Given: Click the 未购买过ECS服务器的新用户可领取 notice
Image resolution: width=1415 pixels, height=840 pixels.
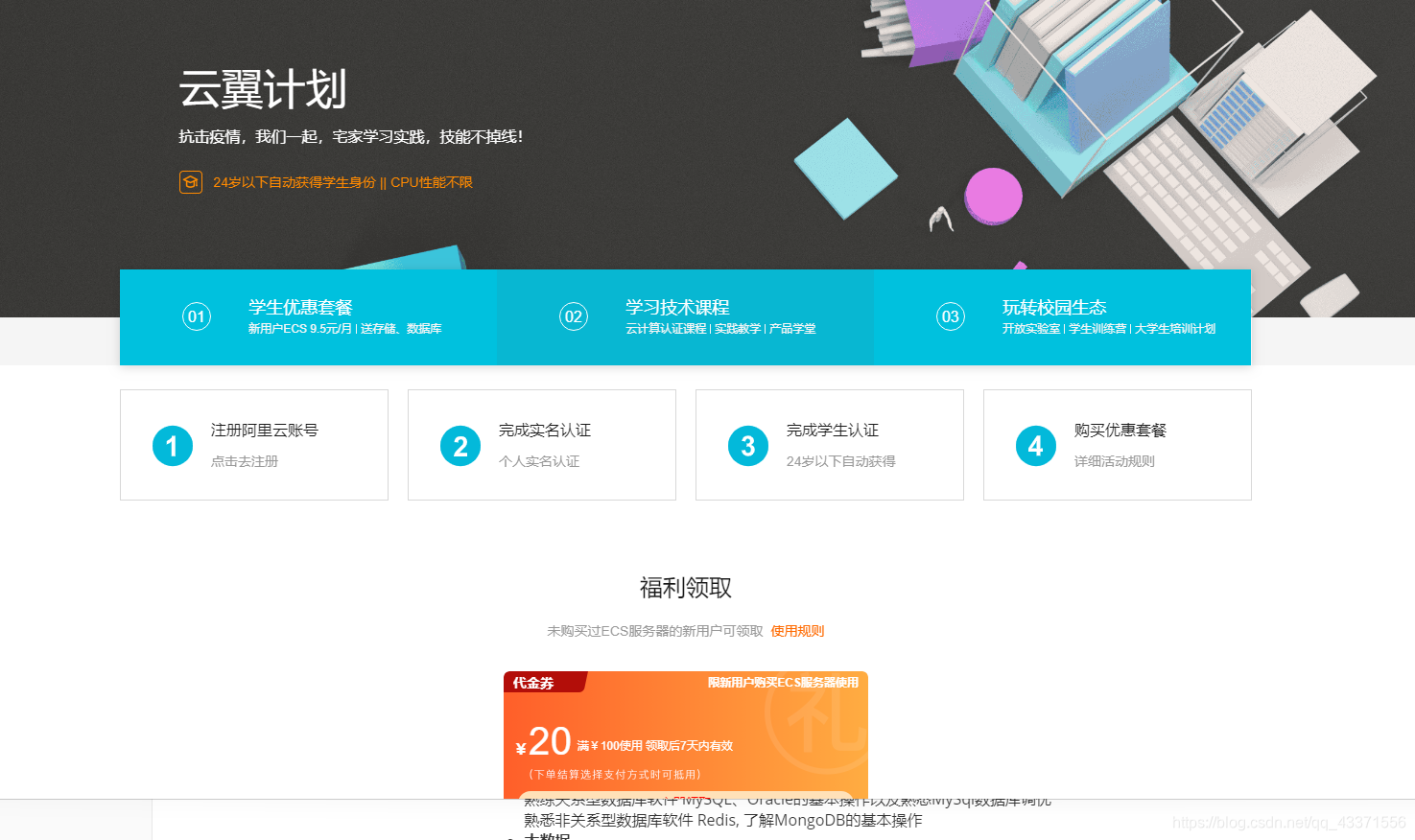Looking at the screenshot, I should tap(655, 631).
